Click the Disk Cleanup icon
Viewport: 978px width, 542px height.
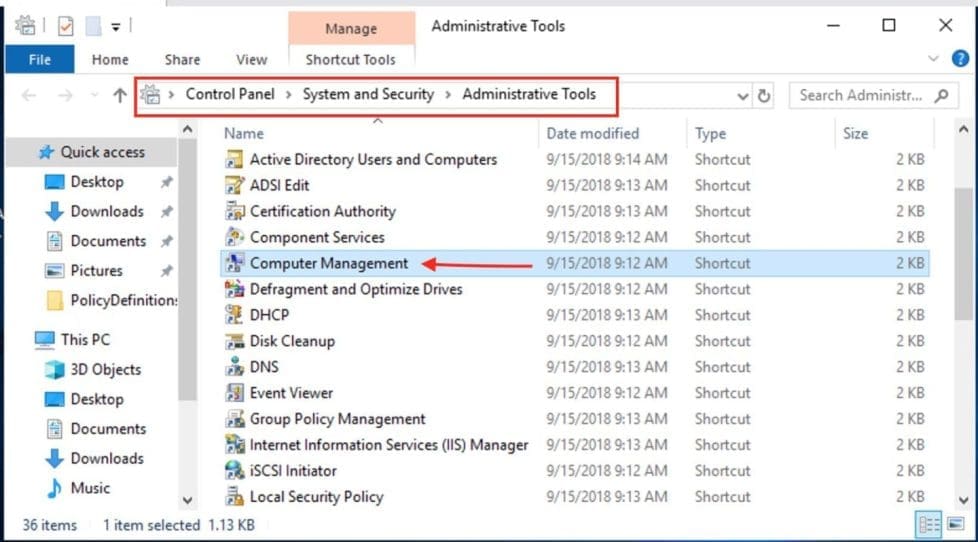click(x=234, y=341)
